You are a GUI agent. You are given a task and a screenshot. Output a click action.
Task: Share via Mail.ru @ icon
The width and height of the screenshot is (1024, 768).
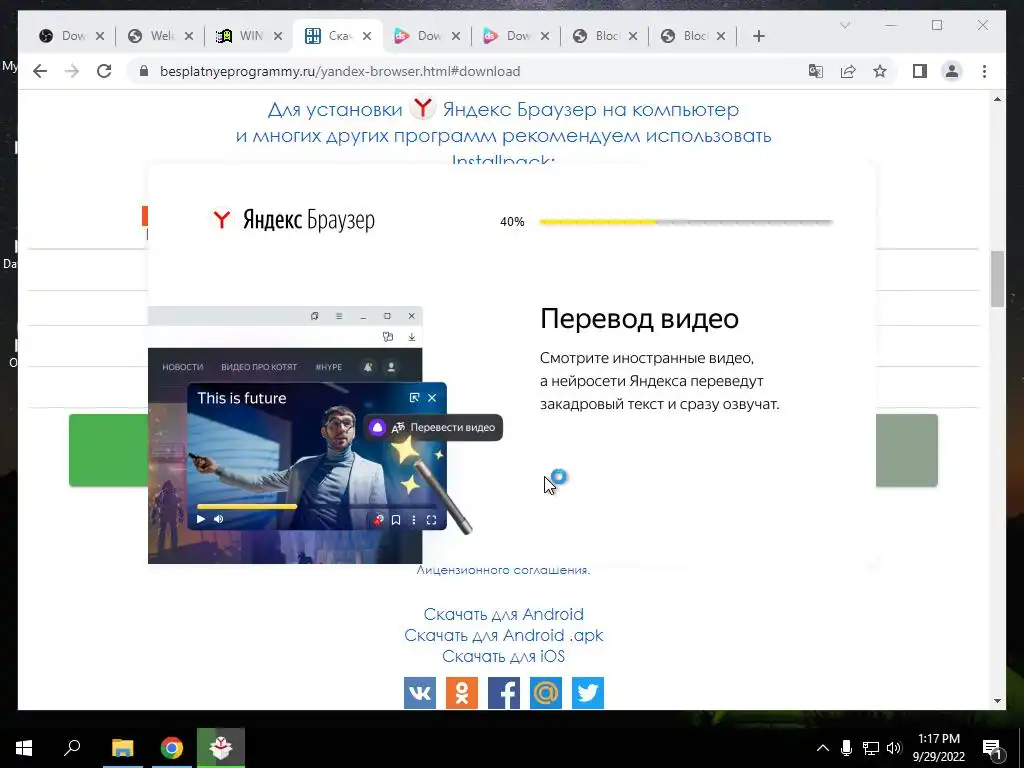tap(546, 693)
